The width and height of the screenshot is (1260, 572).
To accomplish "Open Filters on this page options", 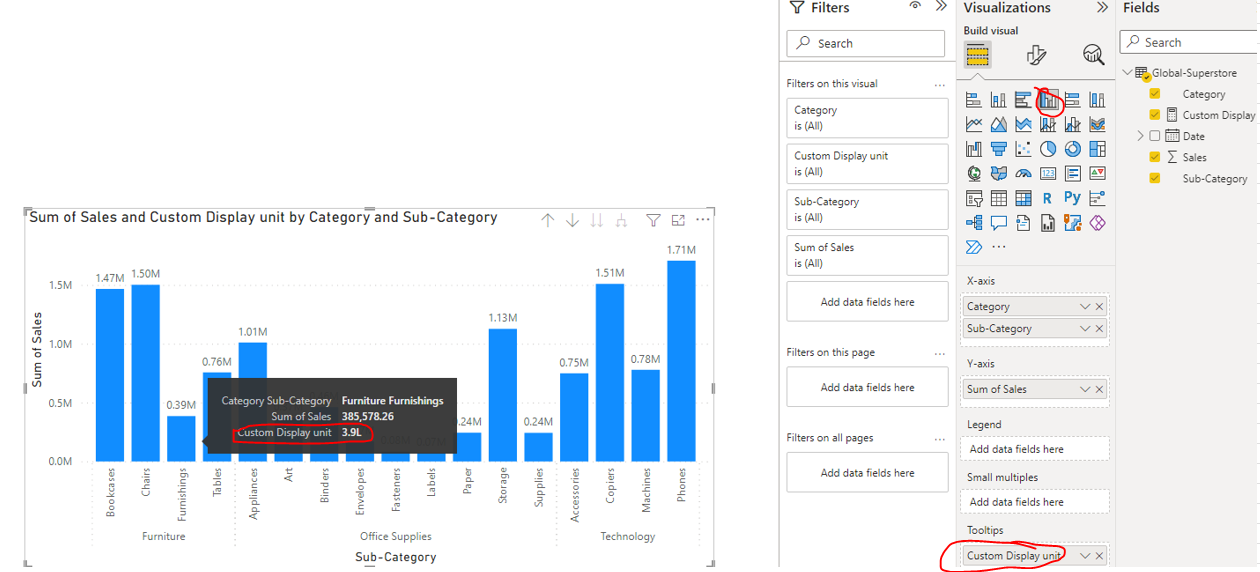I will (x=939, y=353).
